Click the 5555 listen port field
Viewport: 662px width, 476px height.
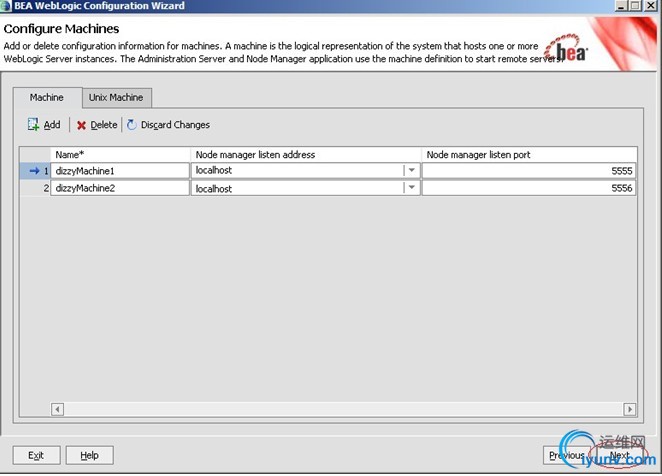pos(529,171)
